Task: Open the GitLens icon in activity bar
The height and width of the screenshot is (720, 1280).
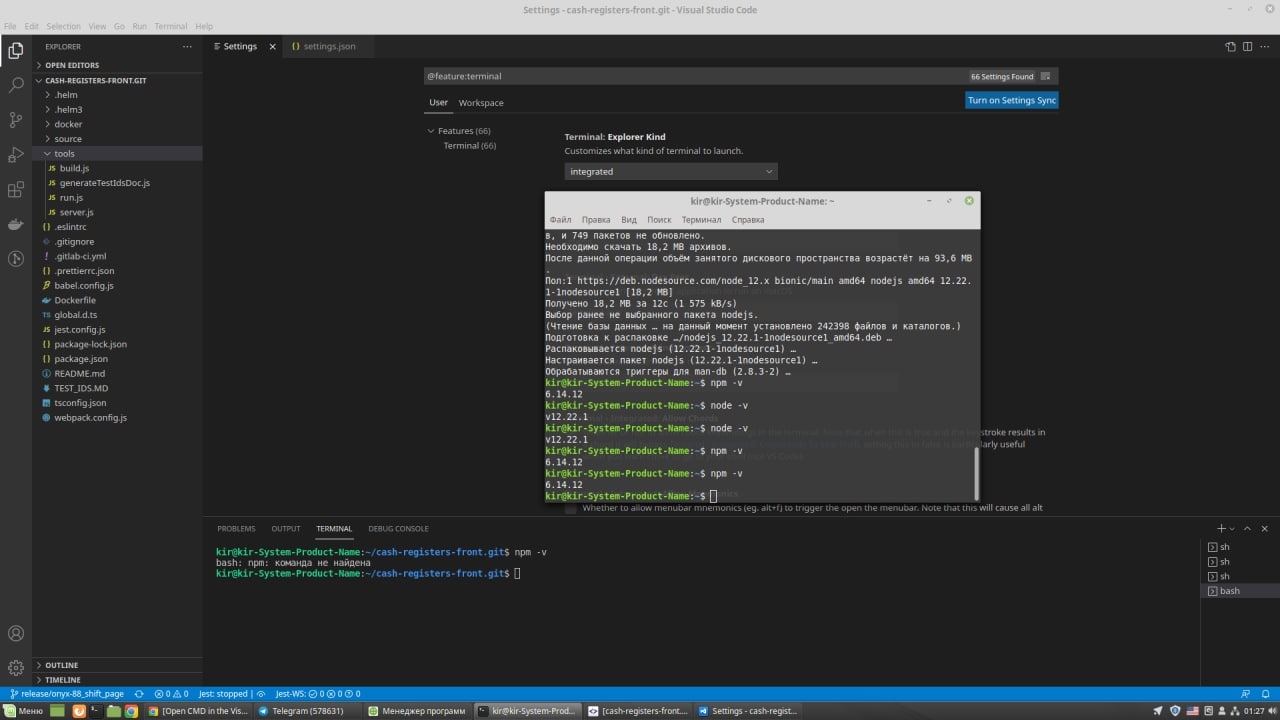Action: pos(16,259)
